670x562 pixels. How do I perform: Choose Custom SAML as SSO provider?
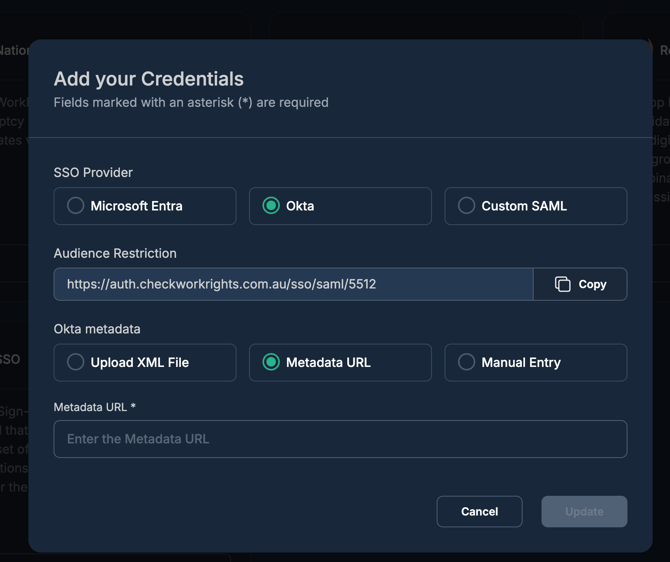536,206
